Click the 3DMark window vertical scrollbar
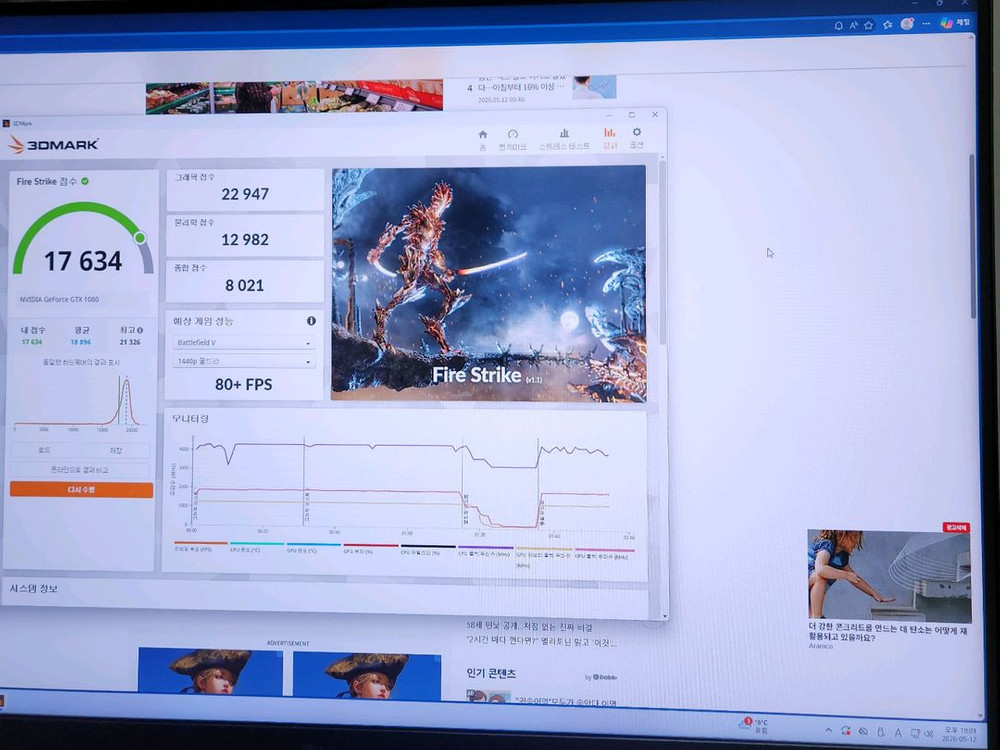This screenshot has width=1000, height=750. [663, 252]
